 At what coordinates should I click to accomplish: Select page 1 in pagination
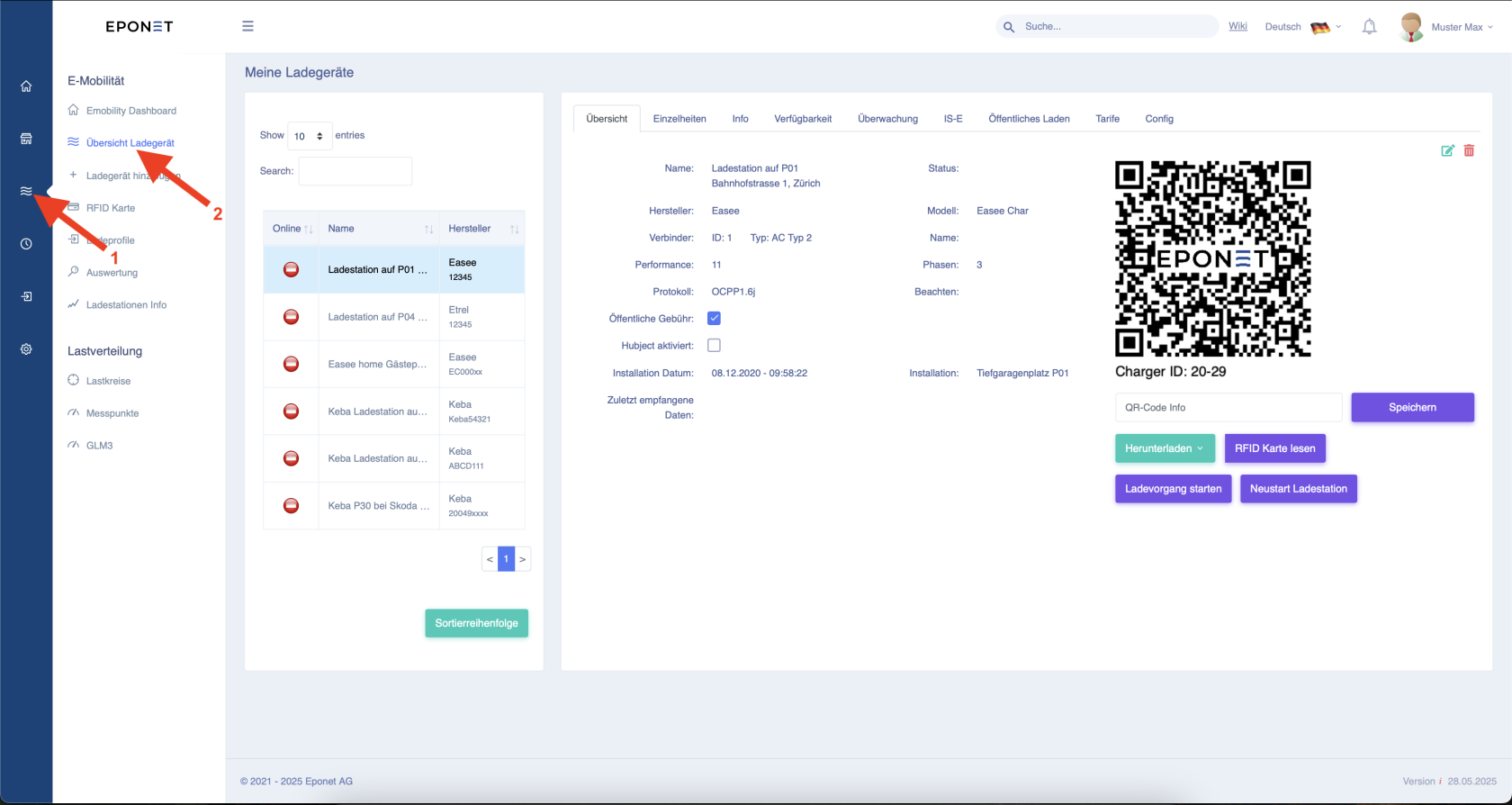[x=506, y=559]
